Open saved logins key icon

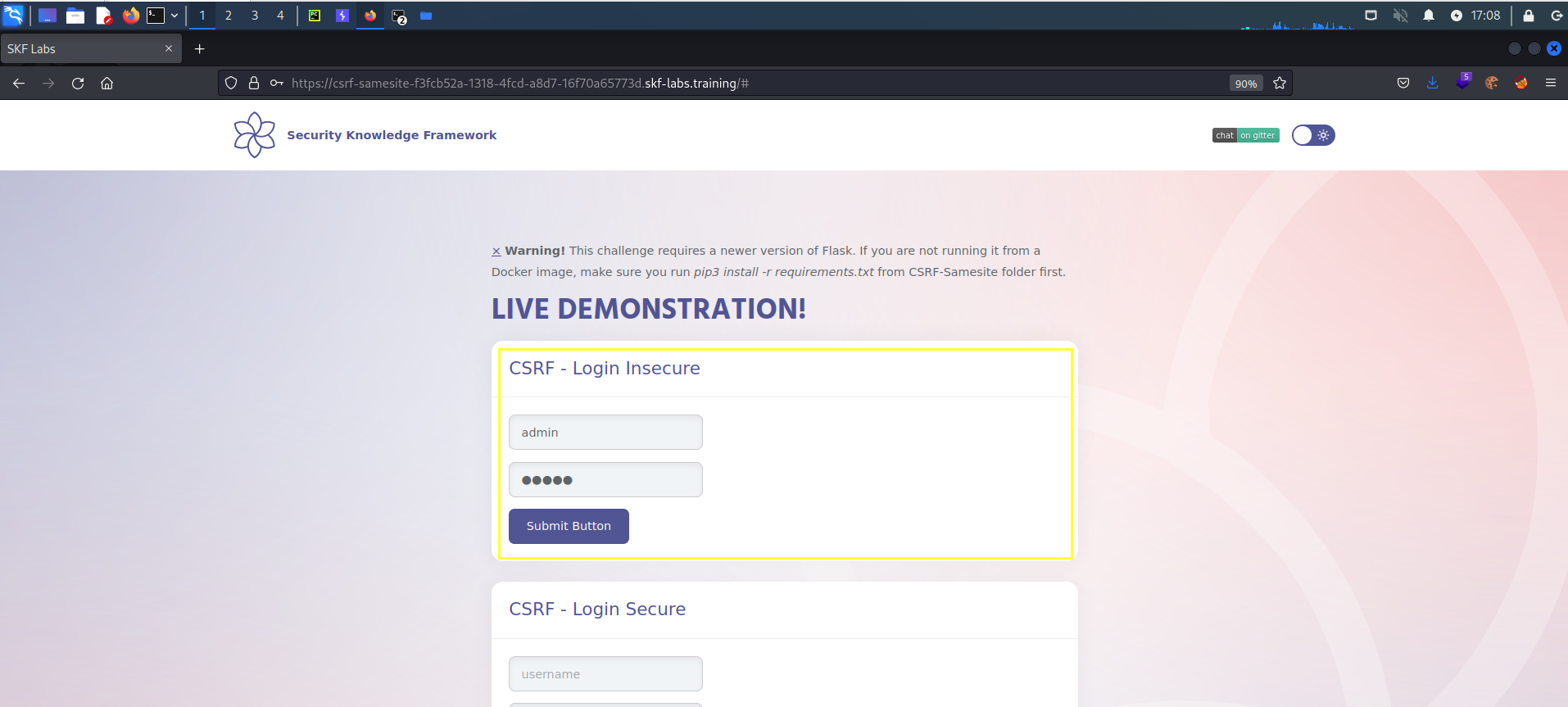click(x=277, y=83)
